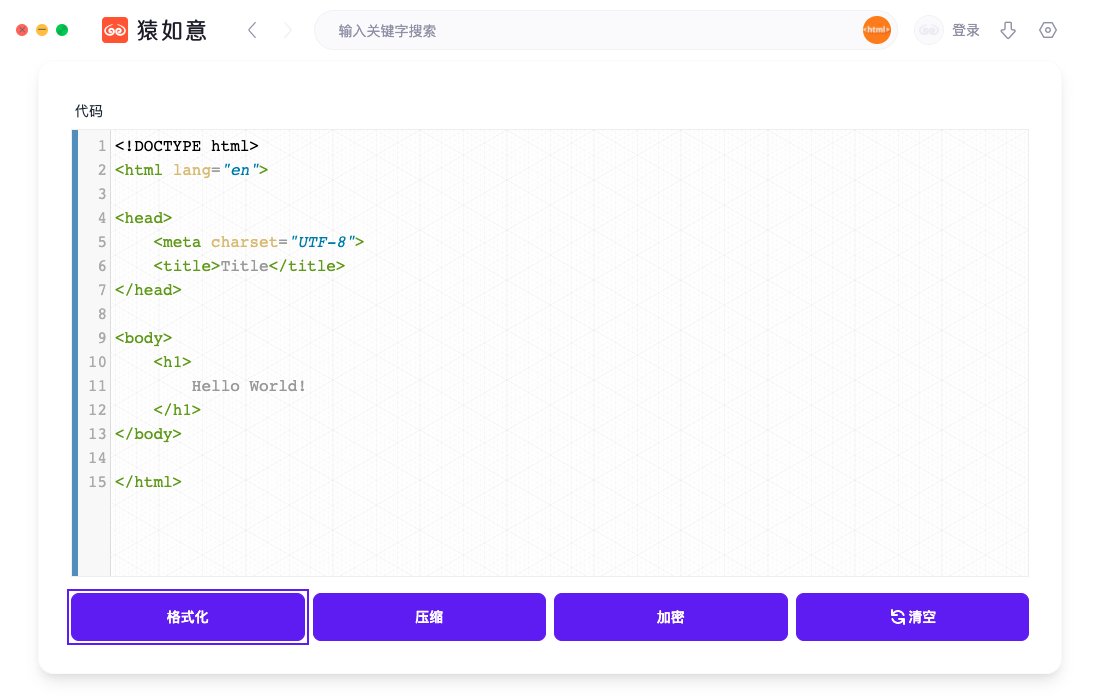Click line number 15 in the gutter
Image resolution: width=1100 pixels, height=700 pixels.
(97, 482)
